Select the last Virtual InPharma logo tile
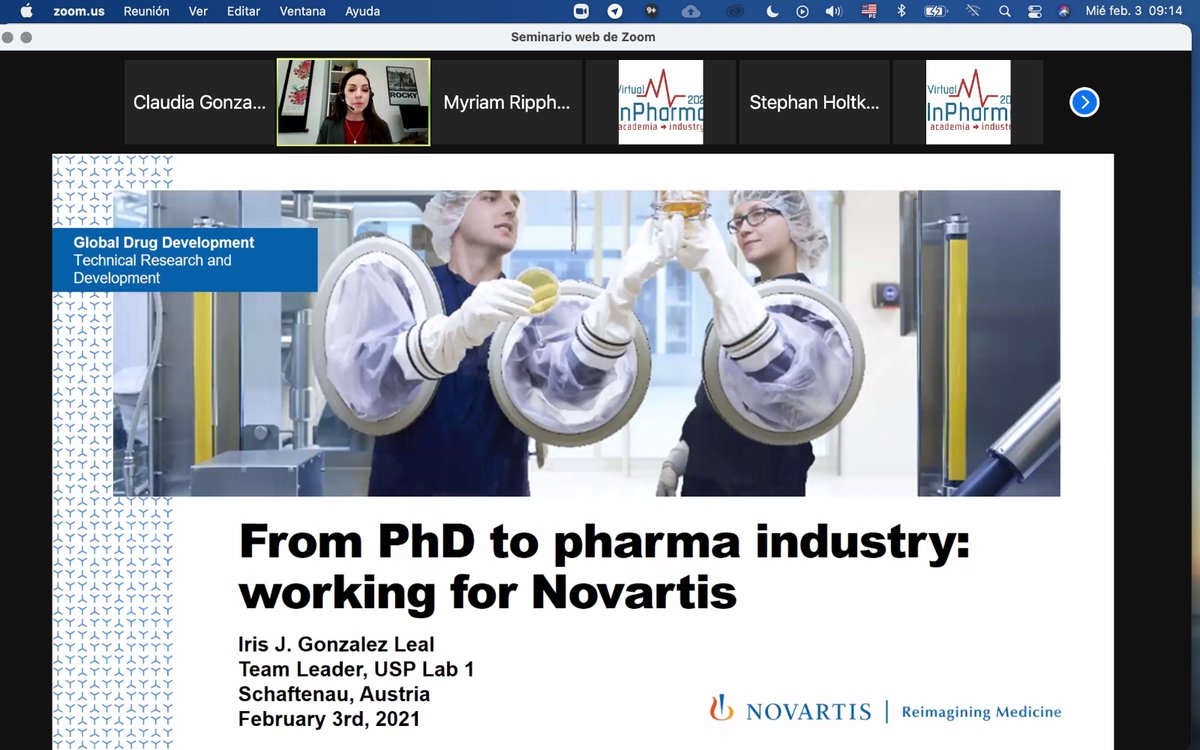Image resolution: width=1200 pixels, height=750 pixels. point(968,102)
